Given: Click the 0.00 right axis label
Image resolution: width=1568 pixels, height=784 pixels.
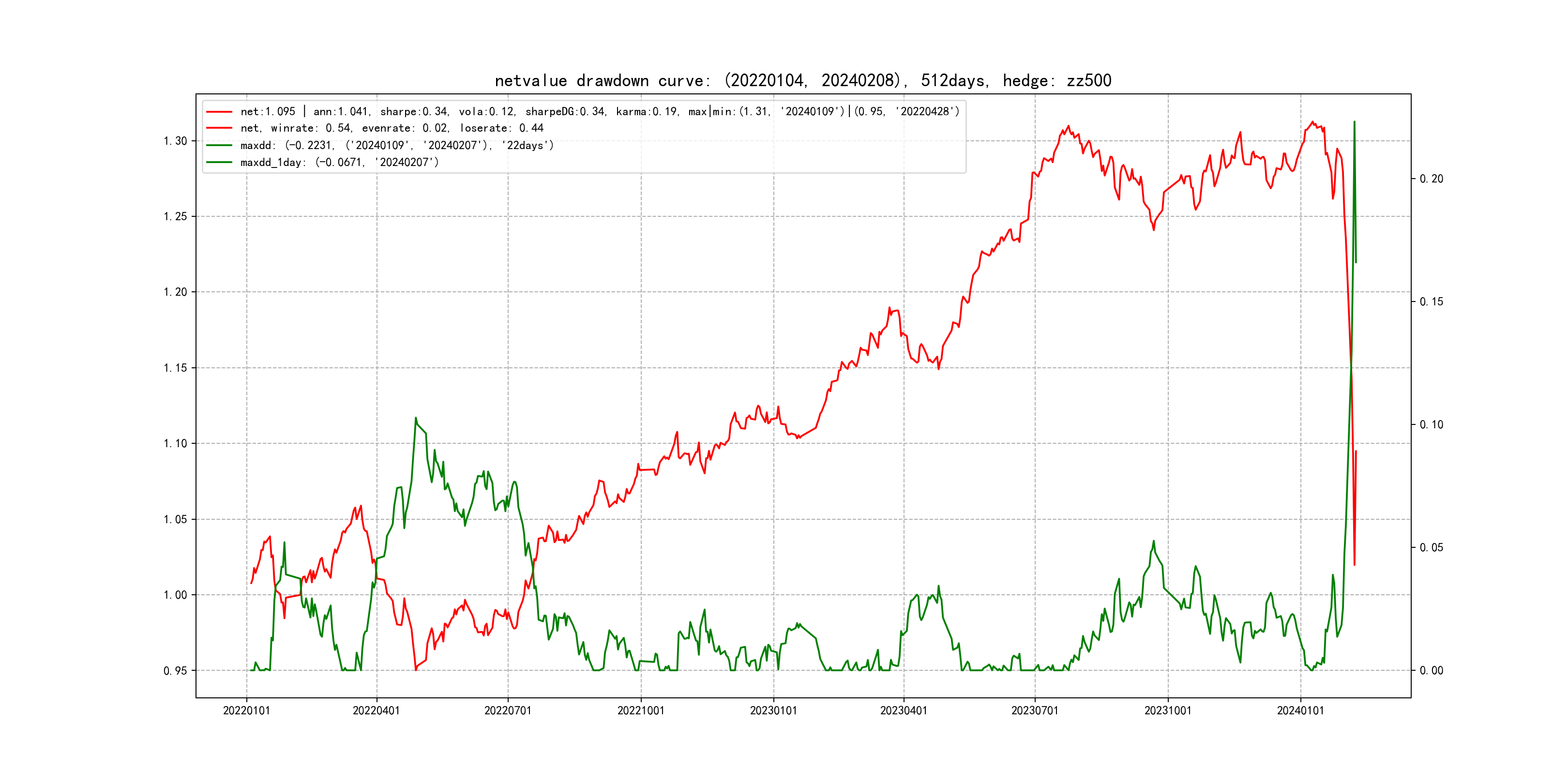Looking at the screenshot, I should tap(1431, 671).
